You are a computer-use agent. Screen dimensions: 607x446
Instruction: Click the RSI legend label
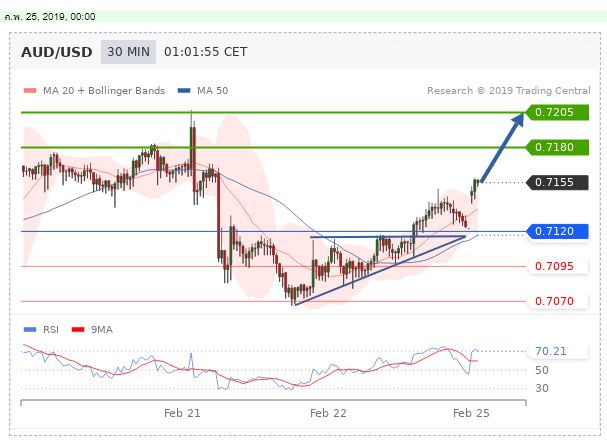click(51, 329)
